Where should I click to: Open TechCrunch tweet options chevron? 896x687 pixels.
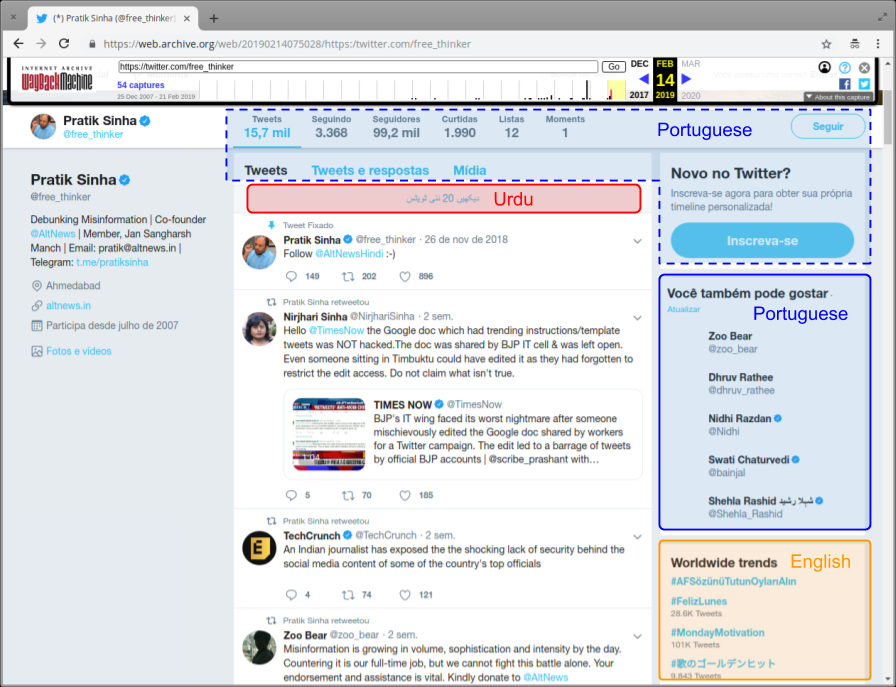point(637,537)
